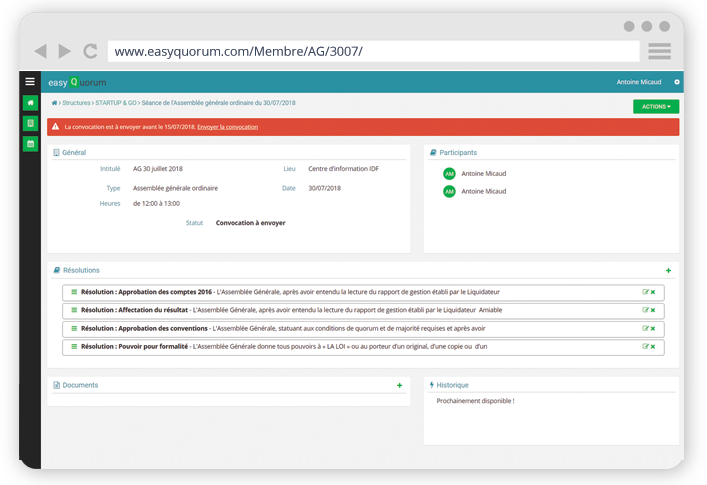This screenshot has width=707, height=485.
Task: Click the drag handle of Approbation des comptes 2016
Action: click(74, 292)
